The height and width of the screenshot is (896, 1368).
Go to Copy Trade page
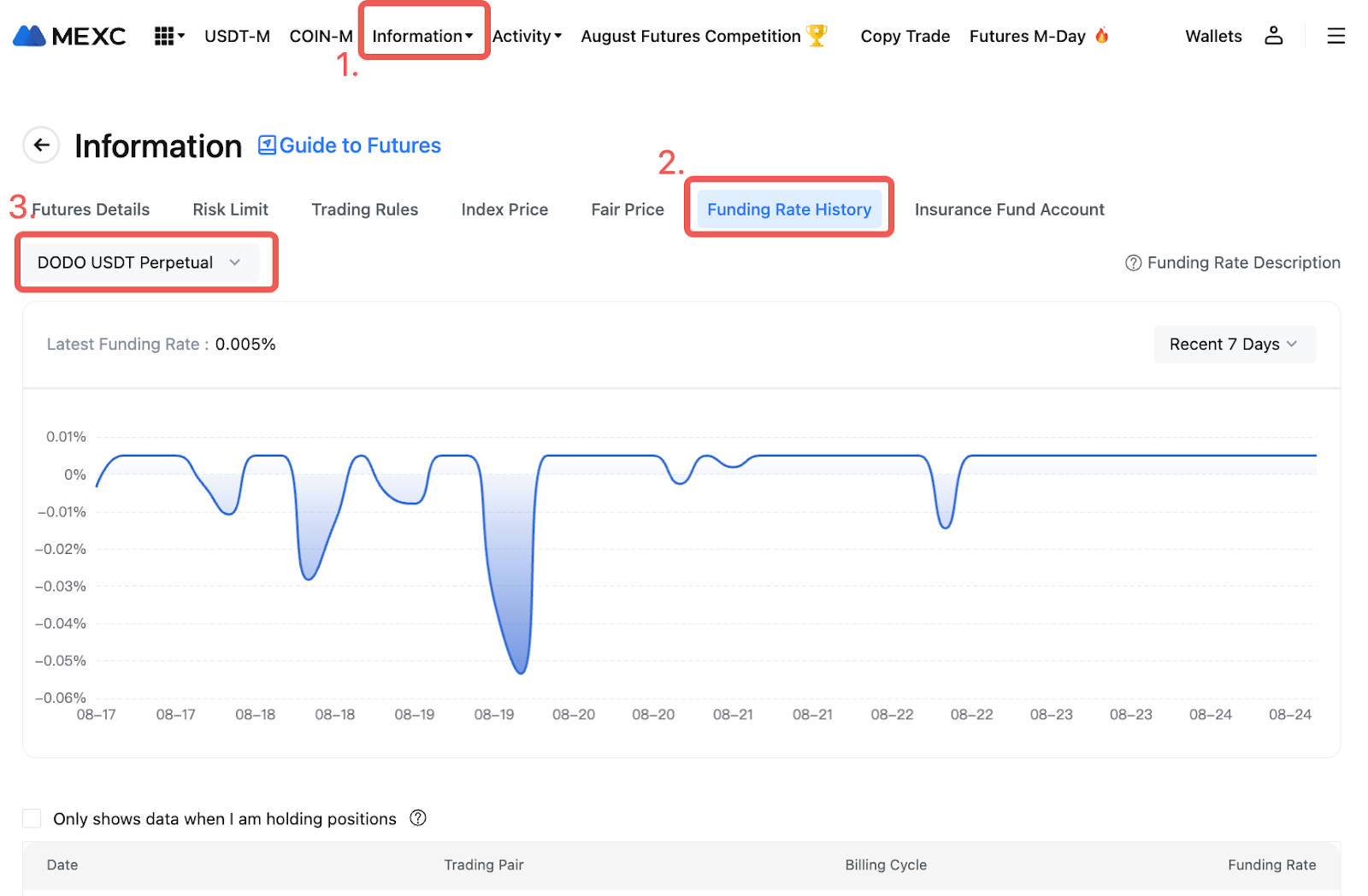click(905, 36)
